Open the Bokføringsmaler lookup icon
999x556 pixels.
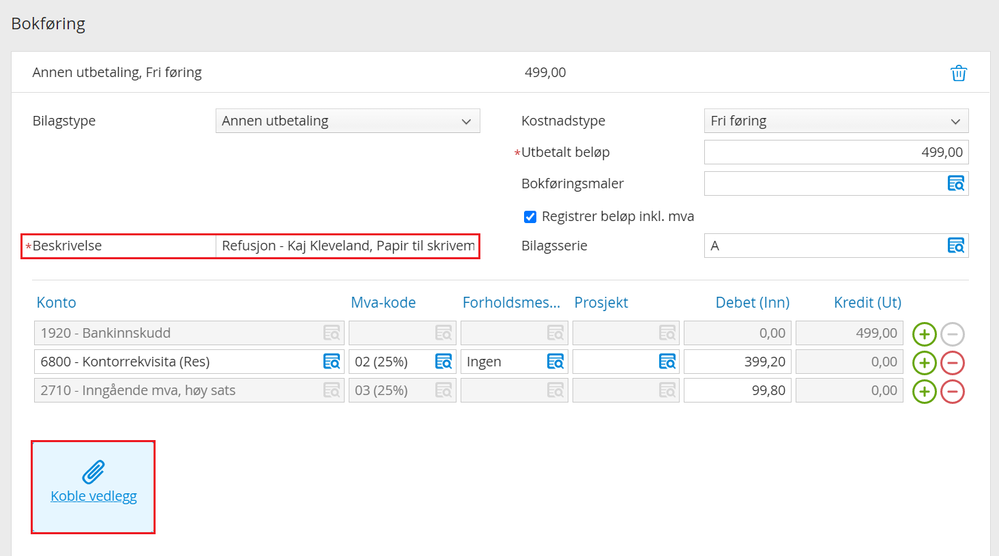point(956,183)
